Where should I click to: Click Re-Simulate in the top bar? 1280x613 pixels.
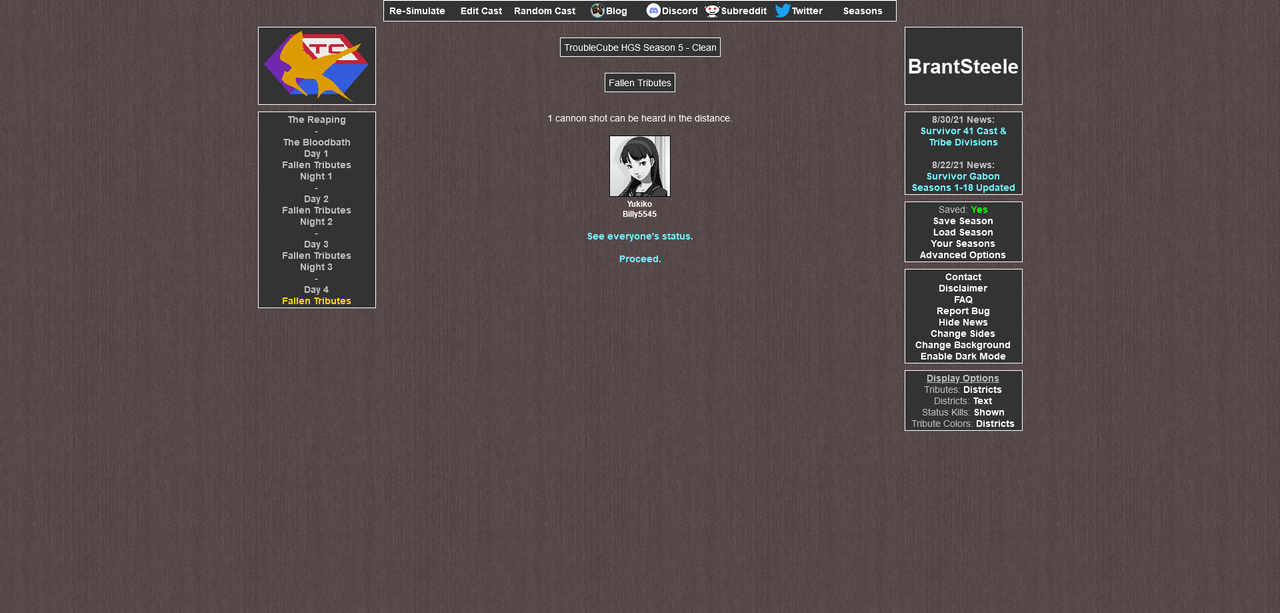click(x=417, y=11)
